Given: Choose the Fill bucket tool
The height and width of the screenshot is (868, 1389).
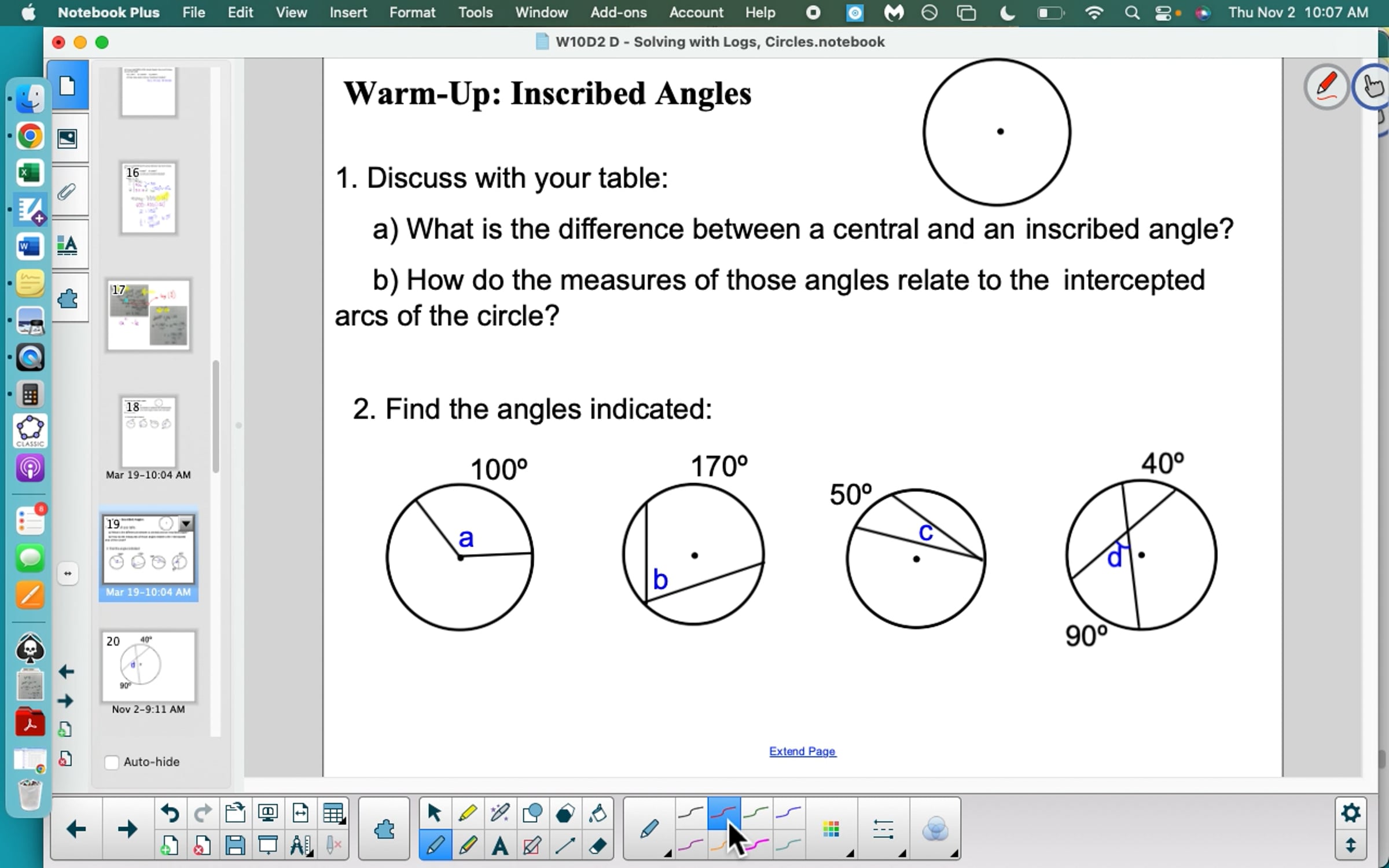Looking at the screenshot, I should click(x=597, y=813).
